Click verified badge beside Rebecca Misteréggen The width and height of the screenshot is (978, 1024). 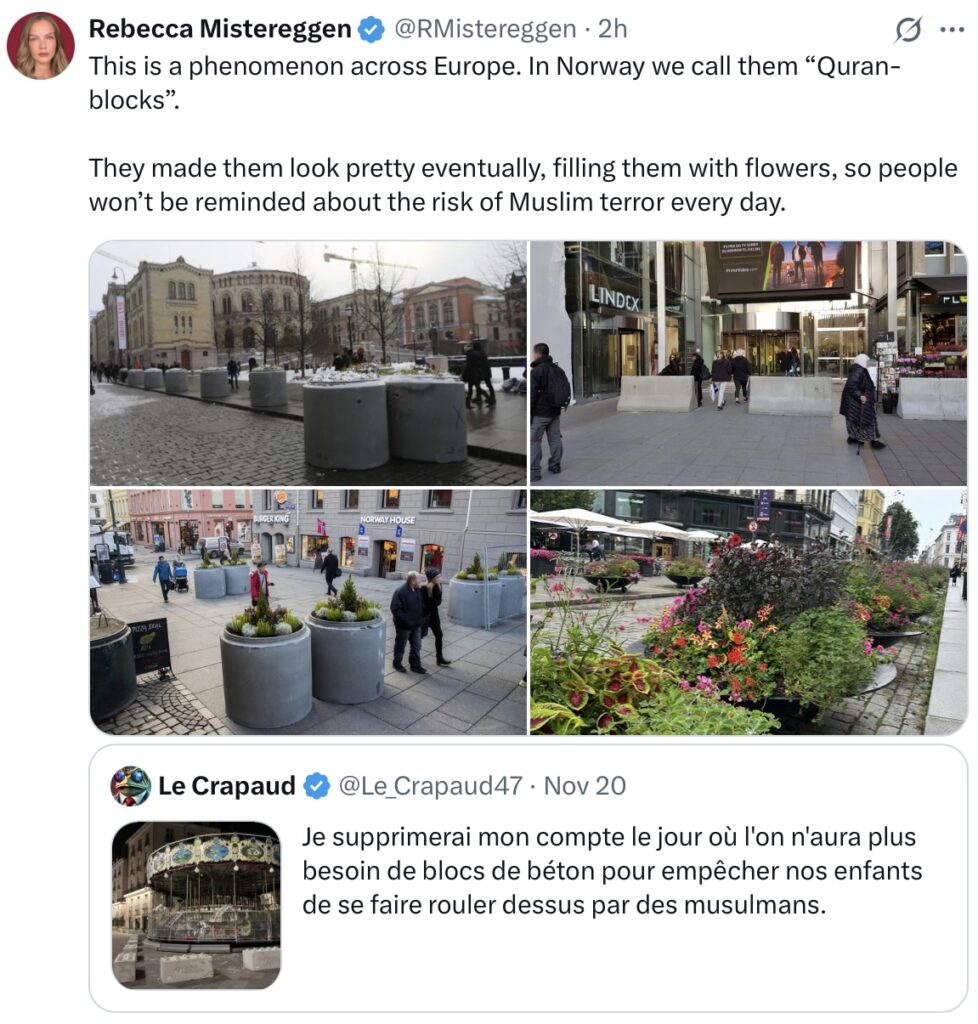(371, 31)
